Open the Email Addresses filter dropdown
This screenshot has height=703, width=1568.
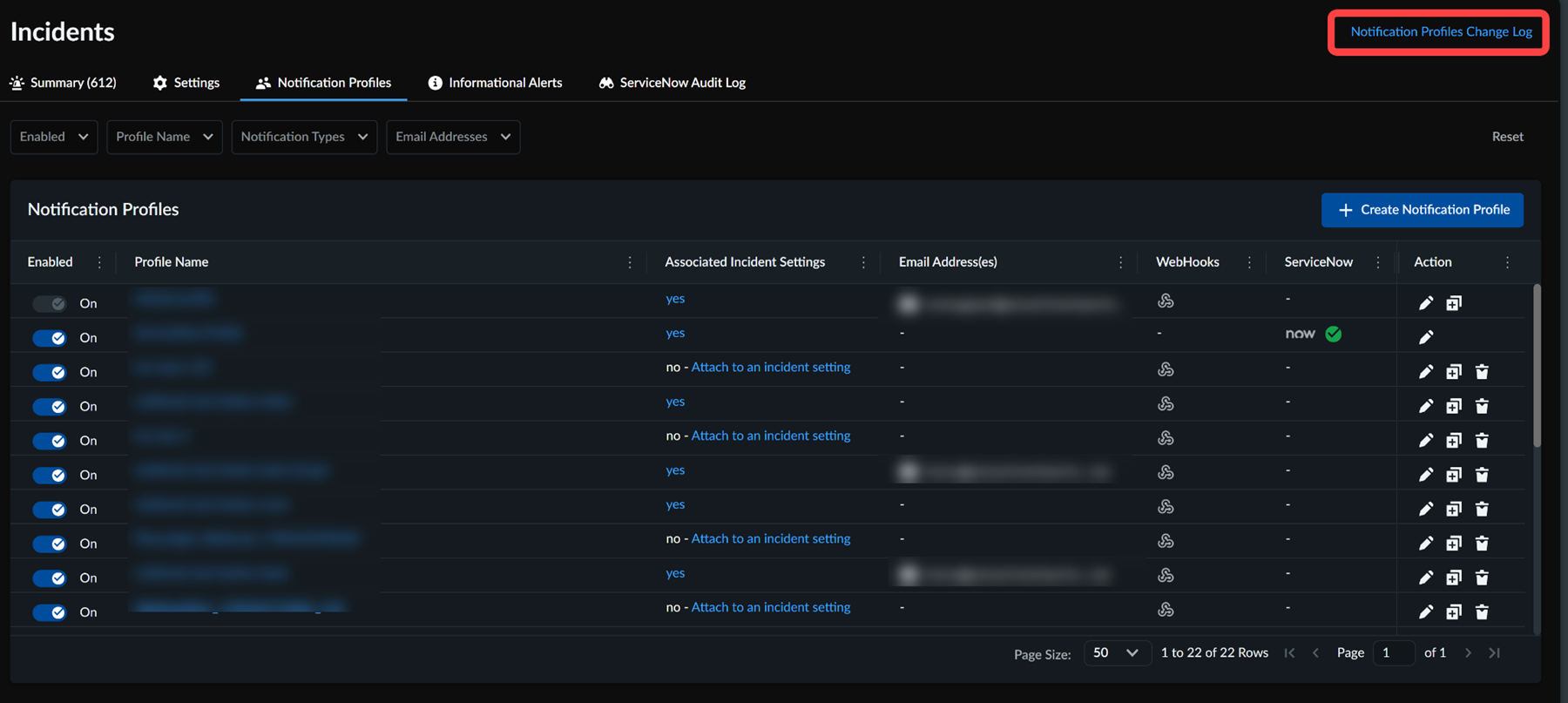pos(453,137)
